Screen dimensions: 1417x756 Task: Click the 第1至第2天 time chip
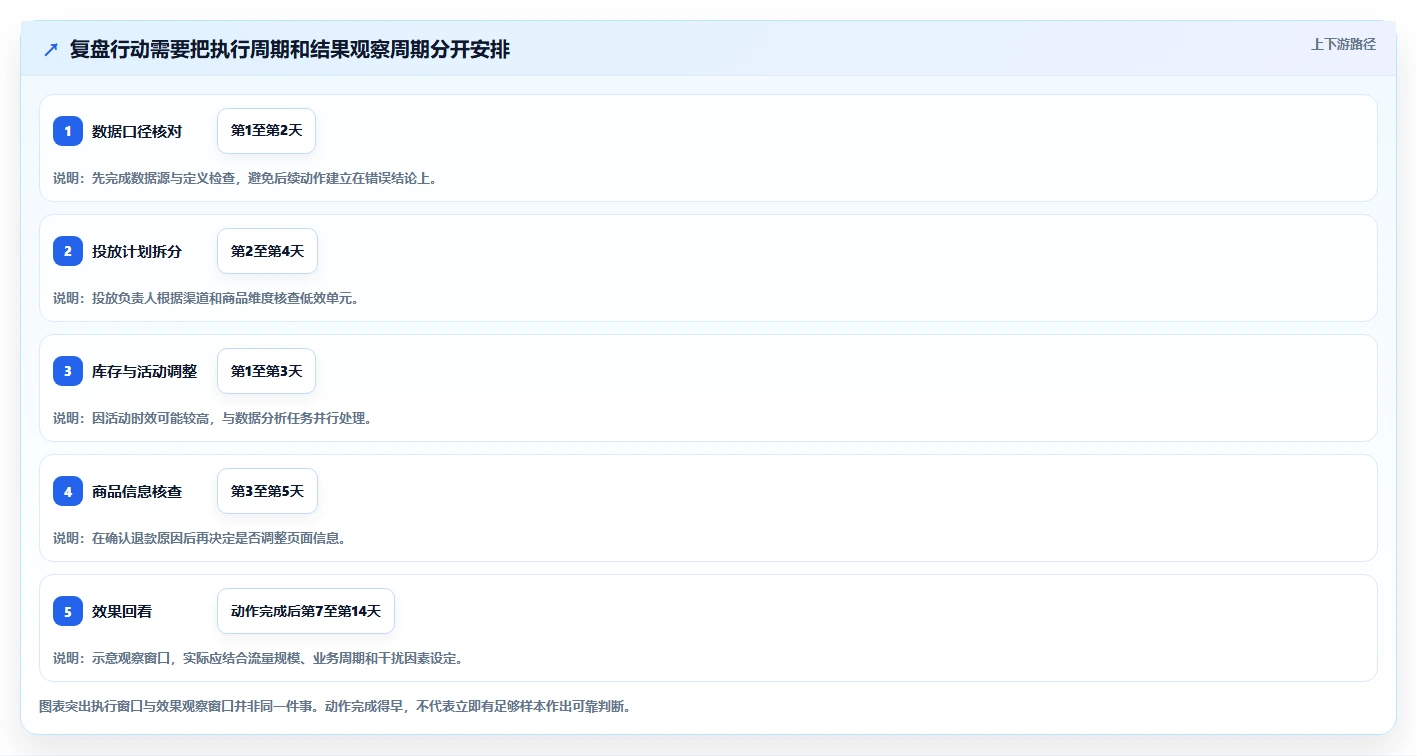267,131
